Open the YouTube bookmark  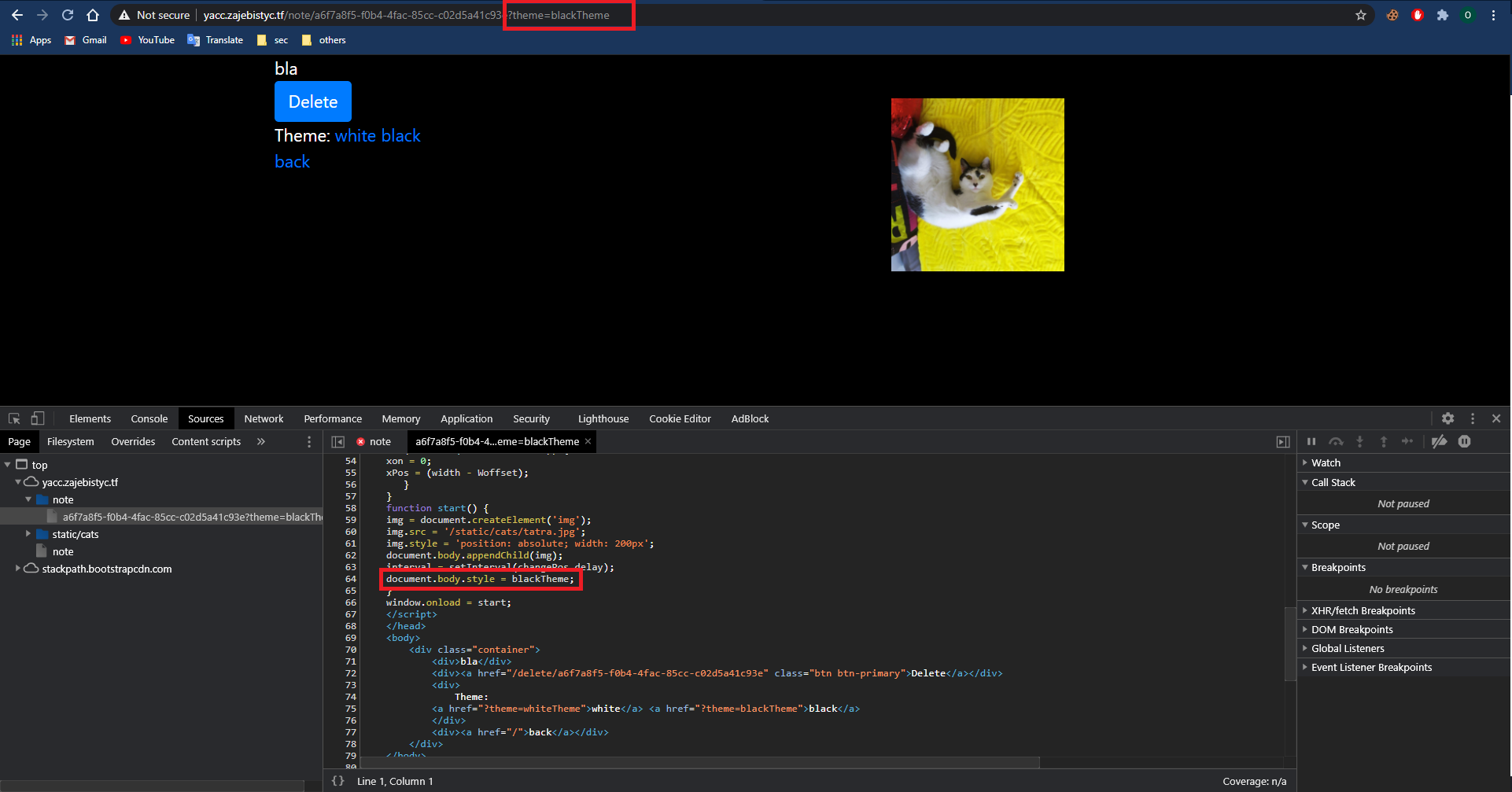[x=148, y=40]
